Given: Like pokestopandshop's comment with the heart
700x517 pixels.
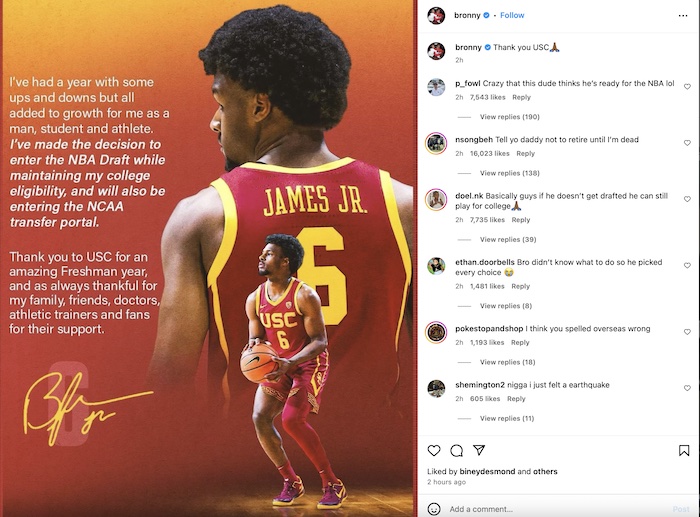Looking at the screenshot, I should click(688, 332).
